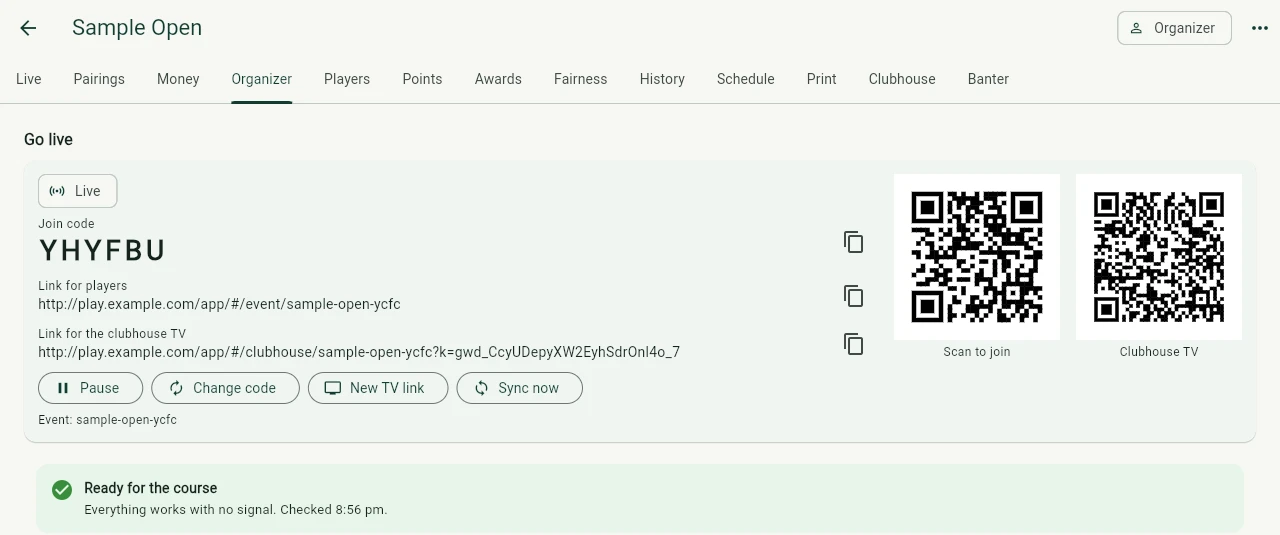Open the Banter tab

pyautogui.click(x=988, y=79)
